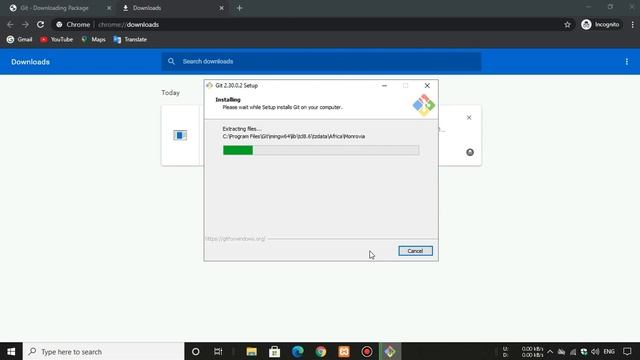Open Cortana from the taskbar
Image resolution: width=640 pixels, height=360 pixels.
point(196,351)
